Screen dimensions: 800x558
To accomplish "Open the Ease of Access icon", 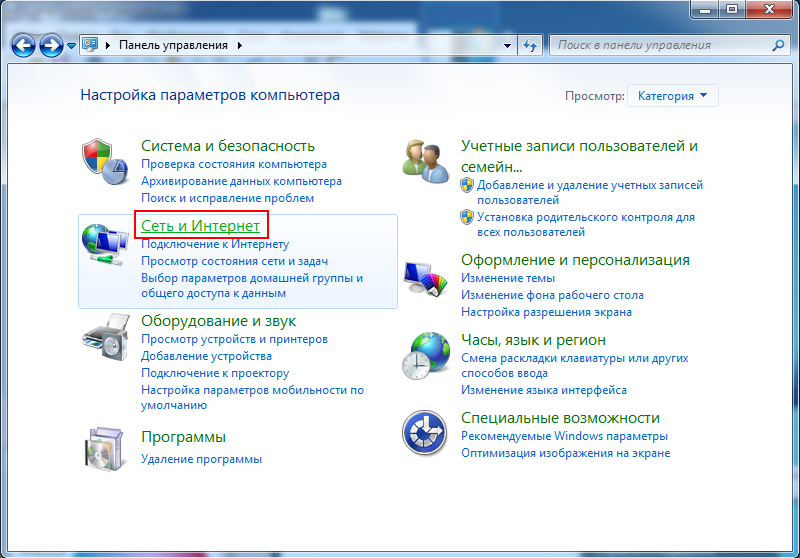I will [426, 433].
